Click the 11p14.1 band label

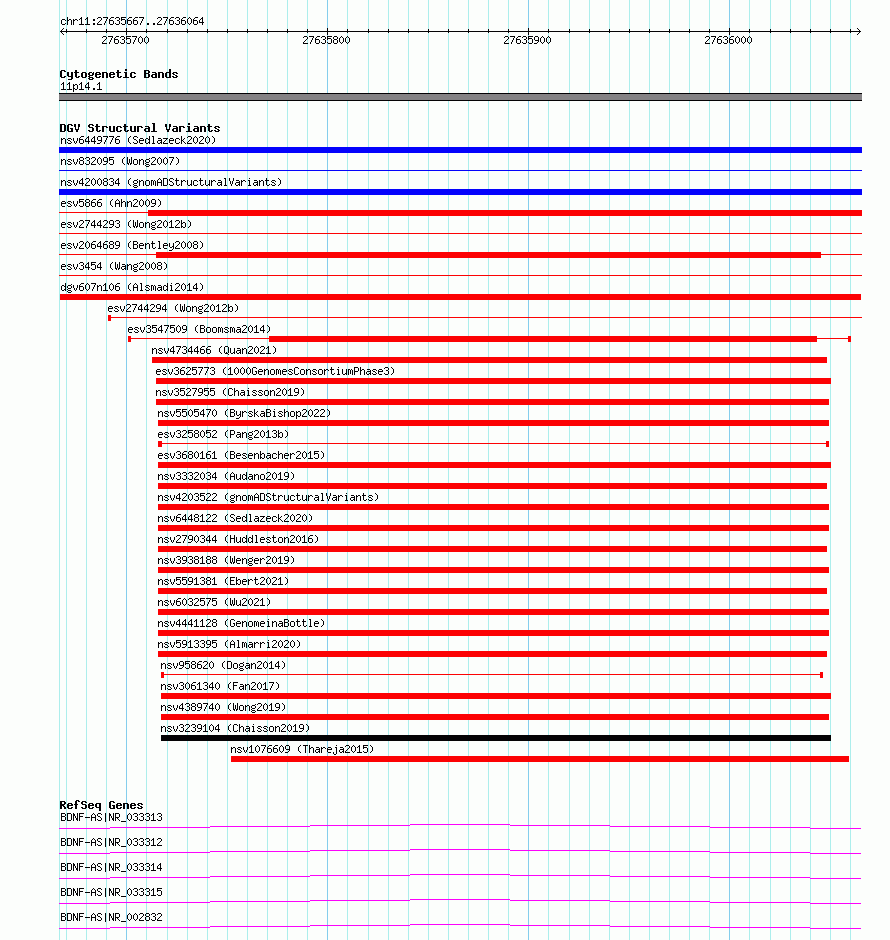click(x=81, y=86)
